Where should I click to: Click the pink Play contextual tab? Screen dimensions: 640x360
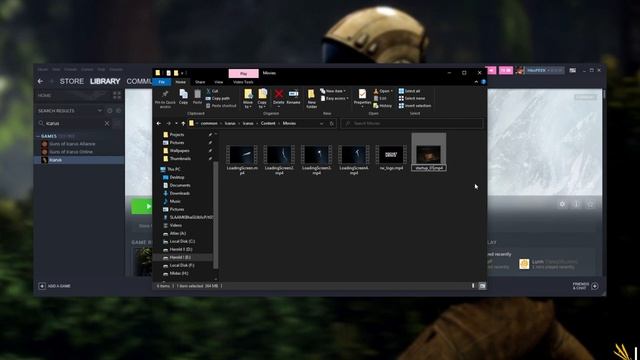click(244, 73)
